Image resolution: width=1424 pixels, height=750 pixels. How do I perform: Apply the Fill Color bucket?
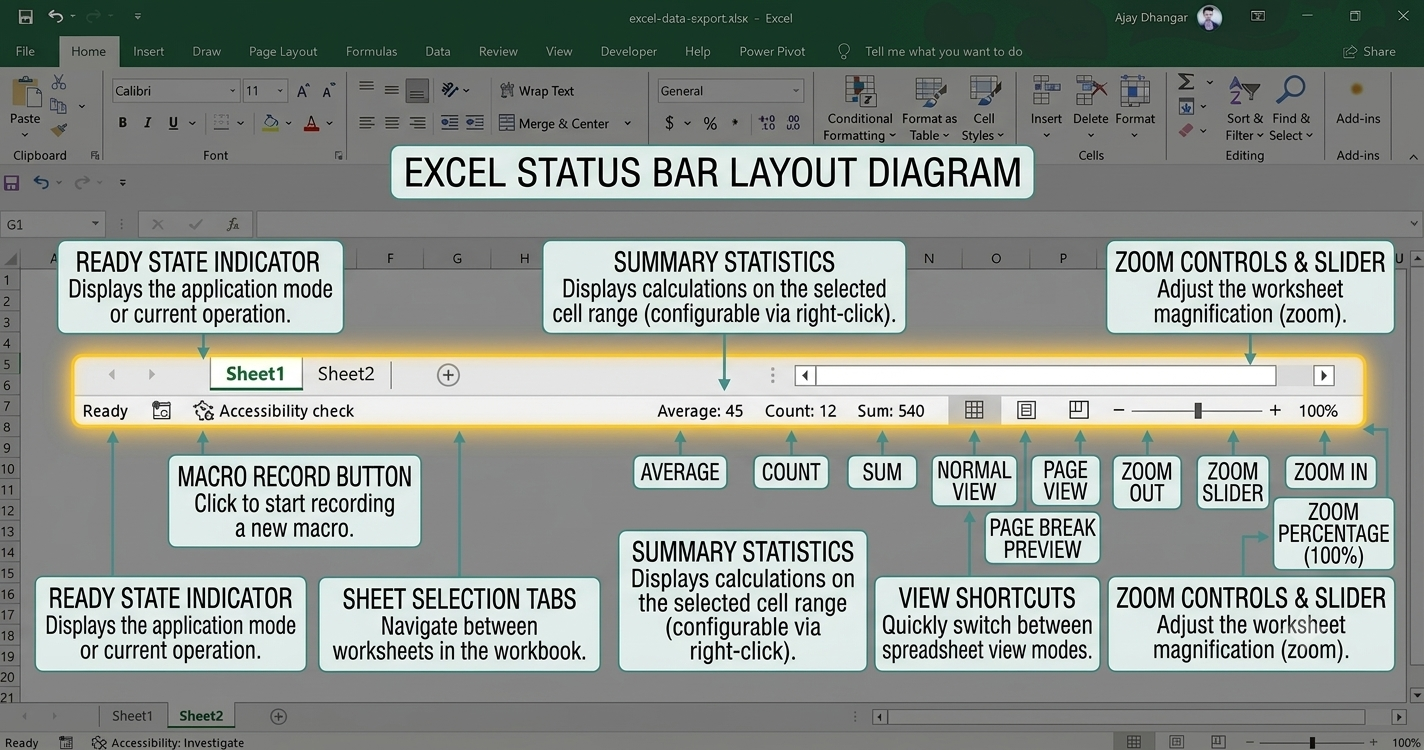tap(270, 123)
